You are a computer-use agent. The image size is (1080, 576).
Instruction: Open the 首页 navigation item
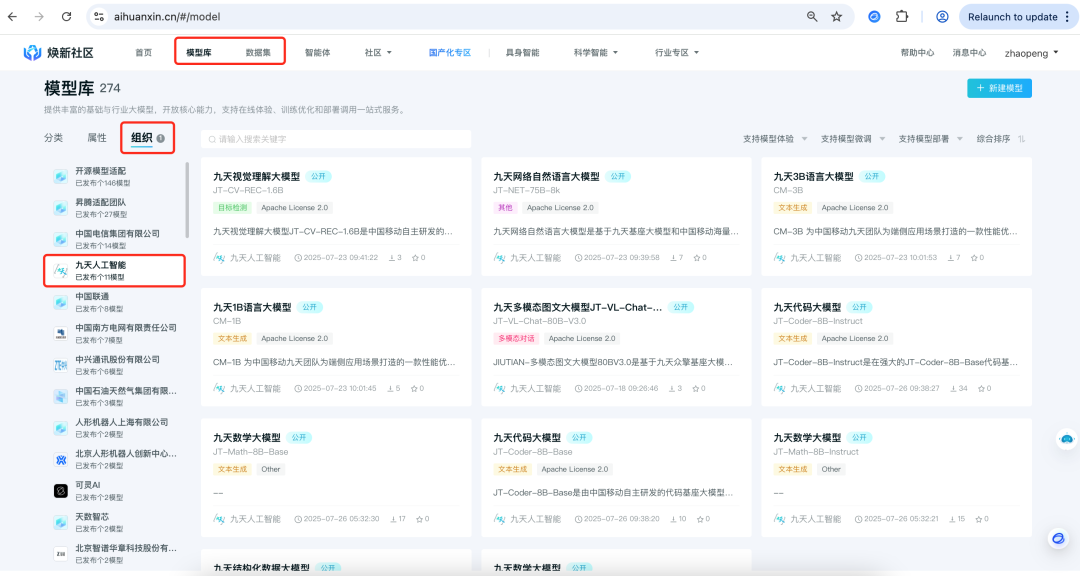point(143,52)
